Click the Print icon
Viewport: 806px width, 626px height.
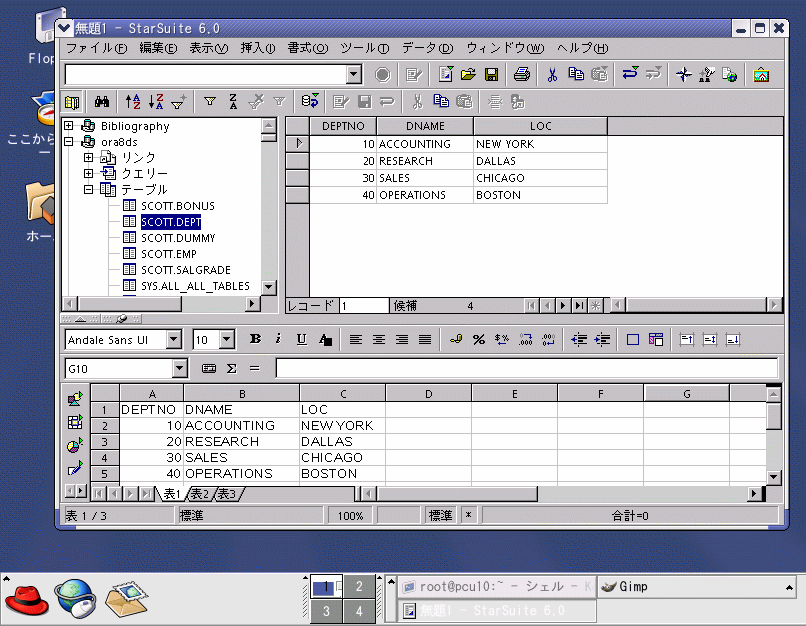(x=522, y=75)
